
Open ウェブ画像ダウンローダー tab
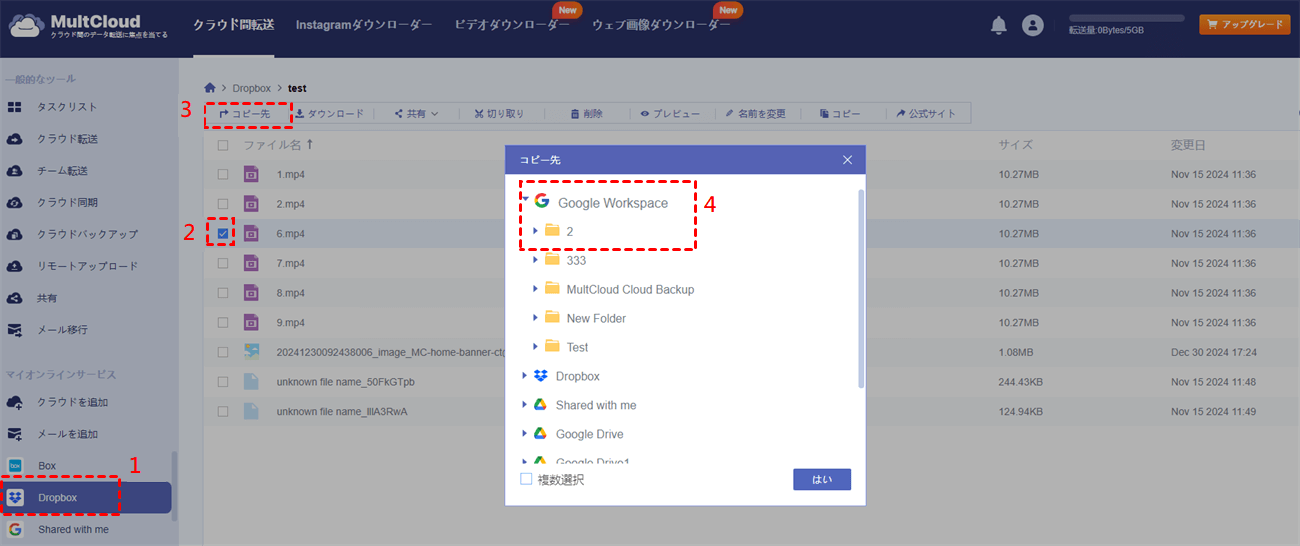pos(661,25)
